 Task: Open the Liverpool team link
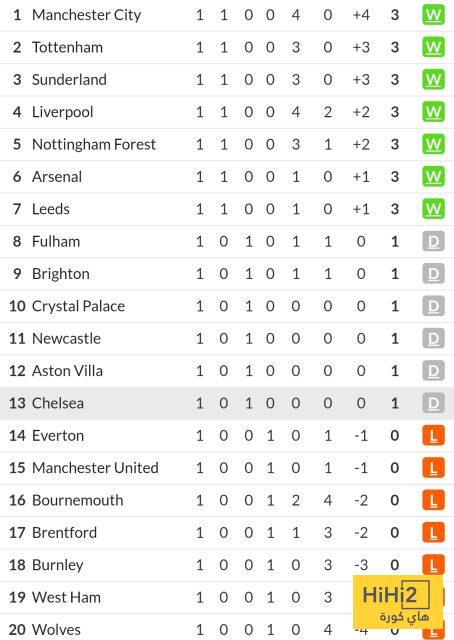tap(62, 112)
